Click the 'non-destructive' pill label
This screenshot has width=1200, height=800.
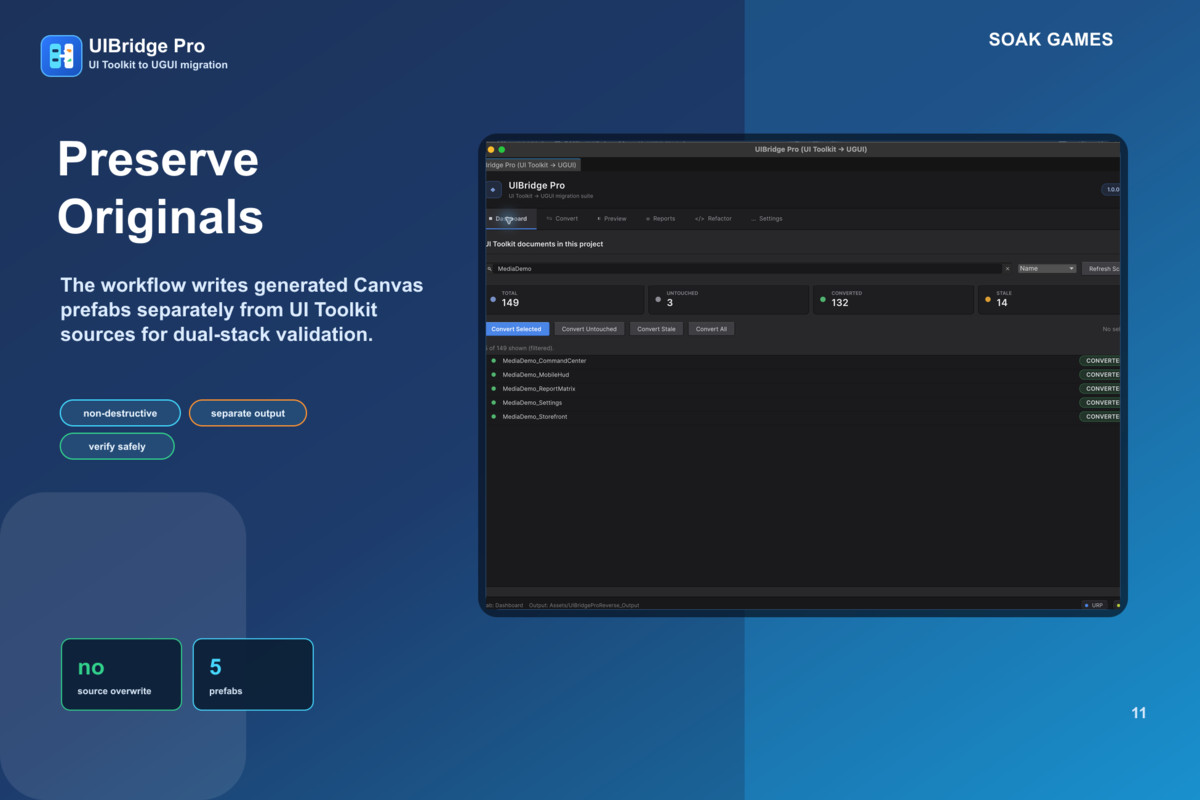(x=120, y=413)
